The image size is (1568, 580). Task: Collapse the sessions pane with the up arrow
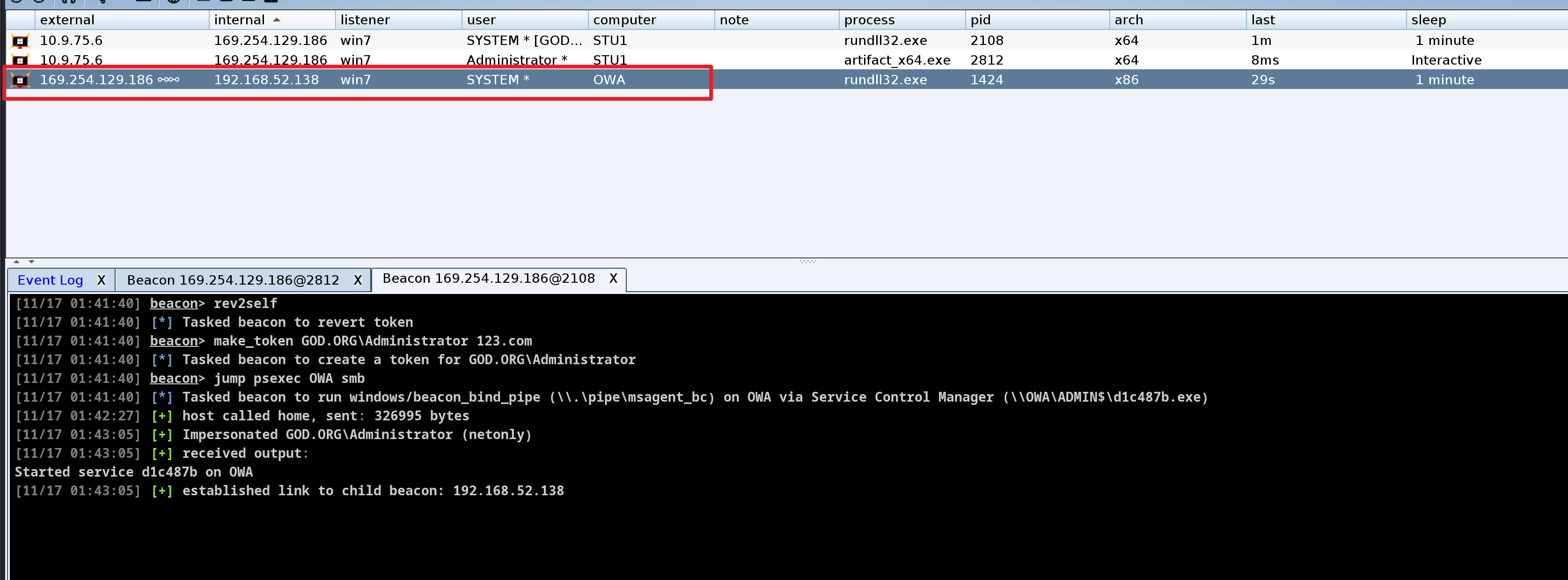[16, 262]
